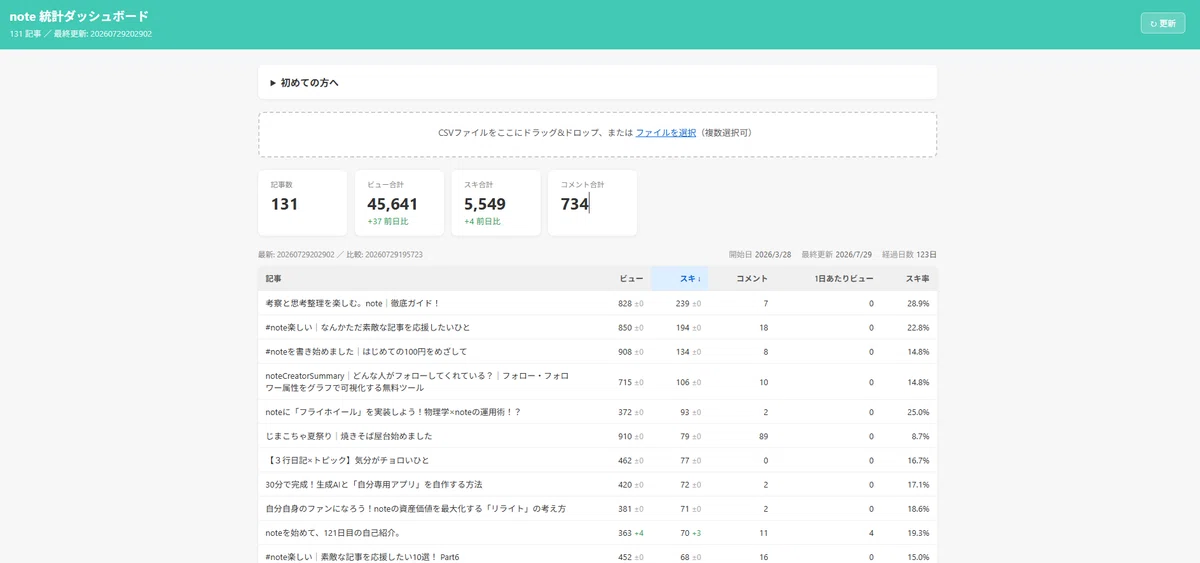Click the 最終更新 2026/7/29 date text
This screenshot has width=1200, height=563.
pyautogui.click(x=838, y=255)
